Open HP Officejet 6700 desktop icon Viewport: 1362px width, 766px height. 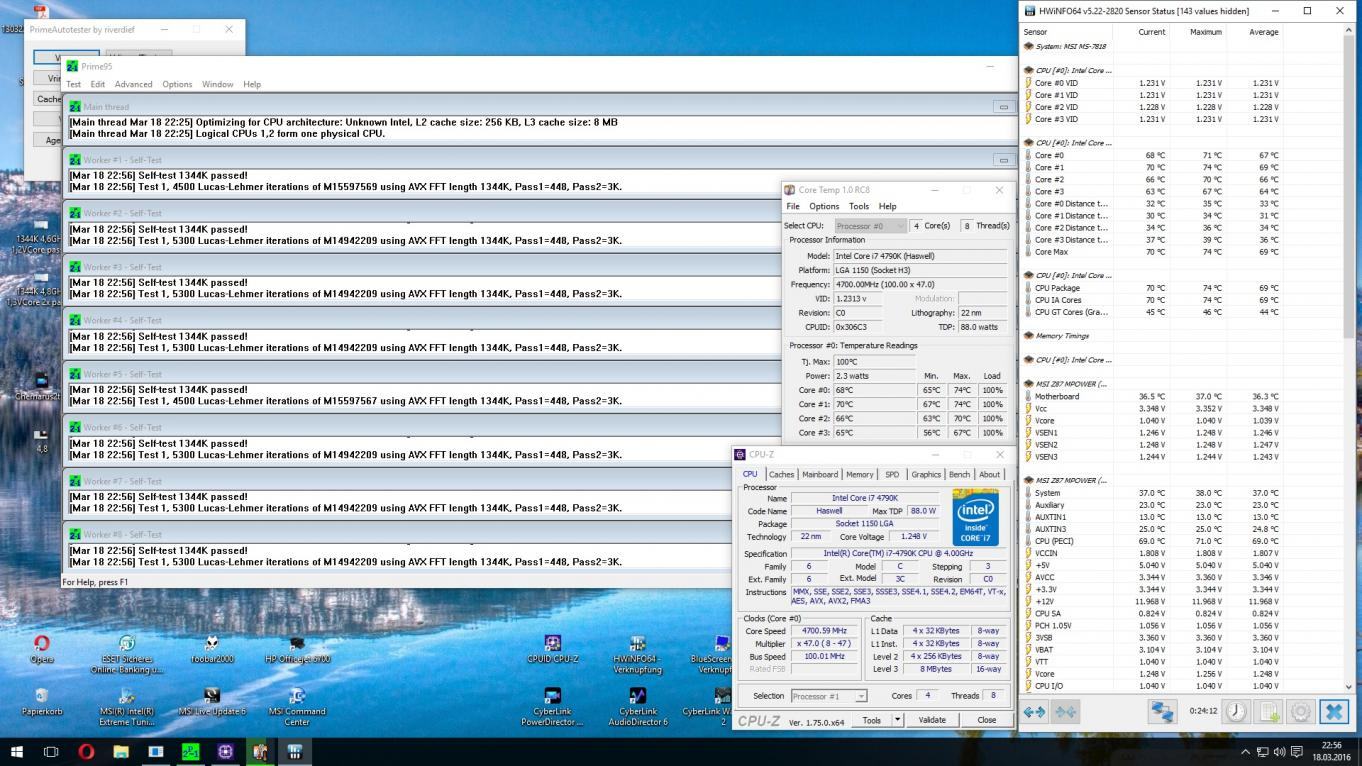pos(297,649)
